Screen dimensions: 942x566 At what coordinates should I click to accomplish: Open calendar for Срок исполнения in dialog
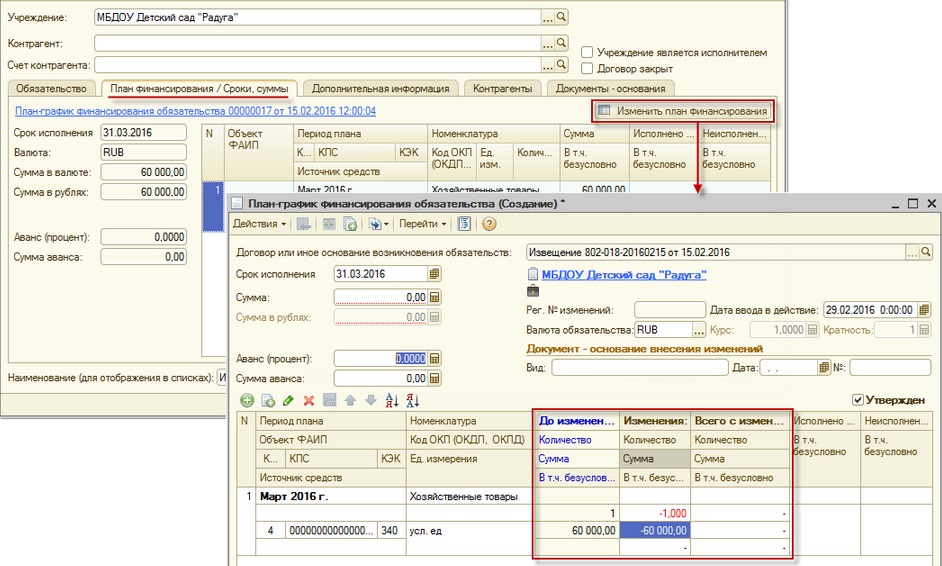coord(434,274)
